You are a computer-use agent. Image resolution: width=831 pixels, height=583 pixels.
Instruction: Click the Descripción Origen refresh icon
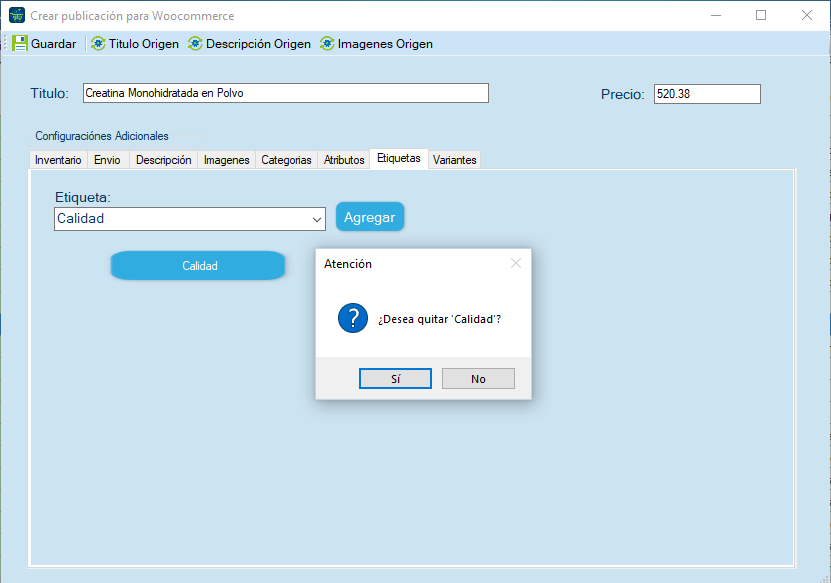(x=195, y=43)
